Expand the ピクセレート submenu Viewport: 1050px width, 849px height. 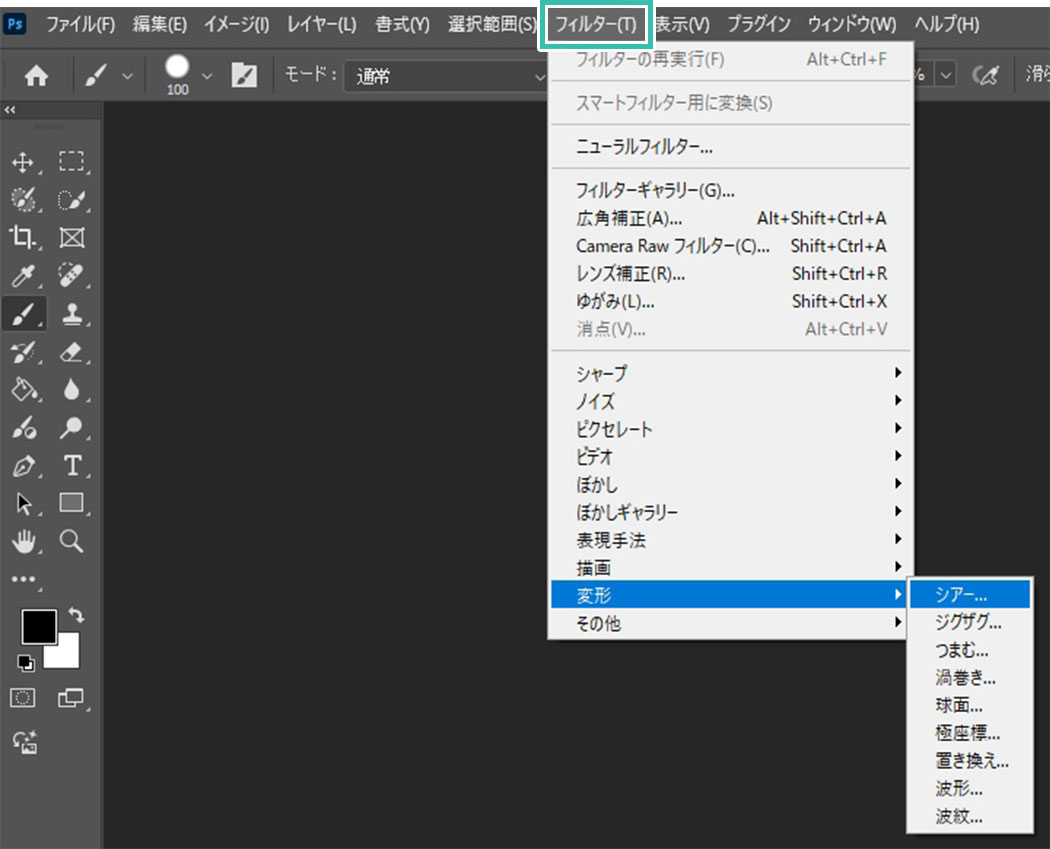click(731, 429)
